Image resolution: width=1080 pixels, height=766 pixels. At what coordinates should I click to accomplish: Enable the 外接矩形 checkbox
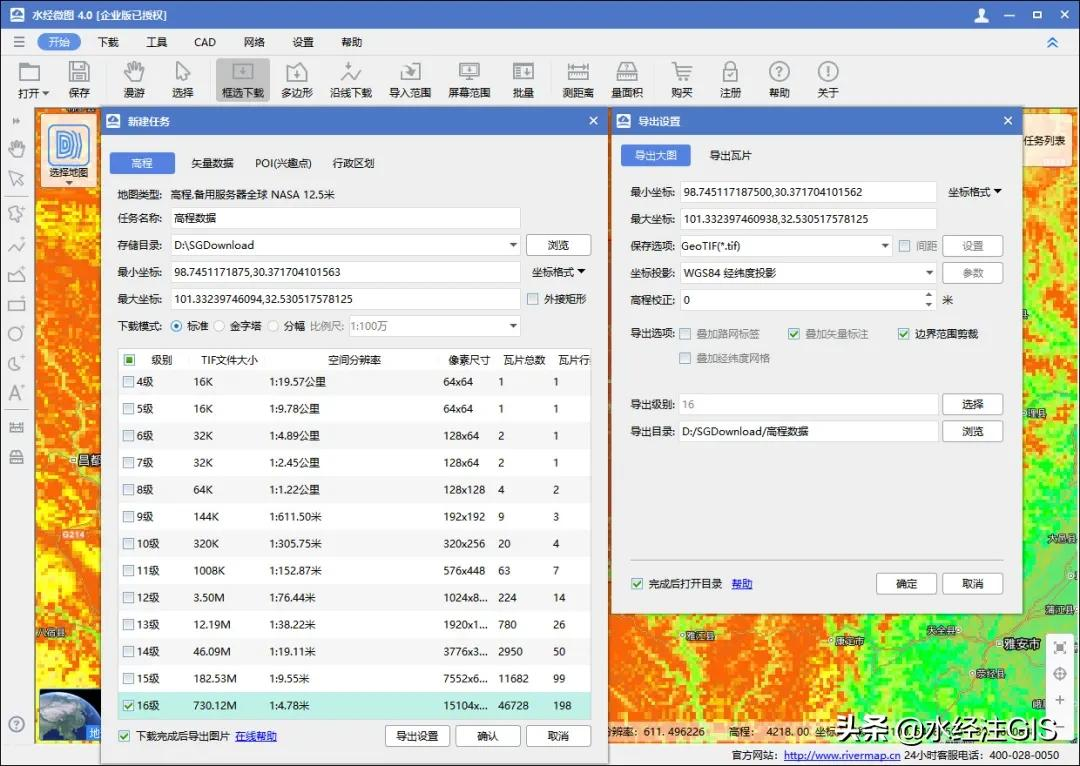pyautogui.click(x=532, y=299)
